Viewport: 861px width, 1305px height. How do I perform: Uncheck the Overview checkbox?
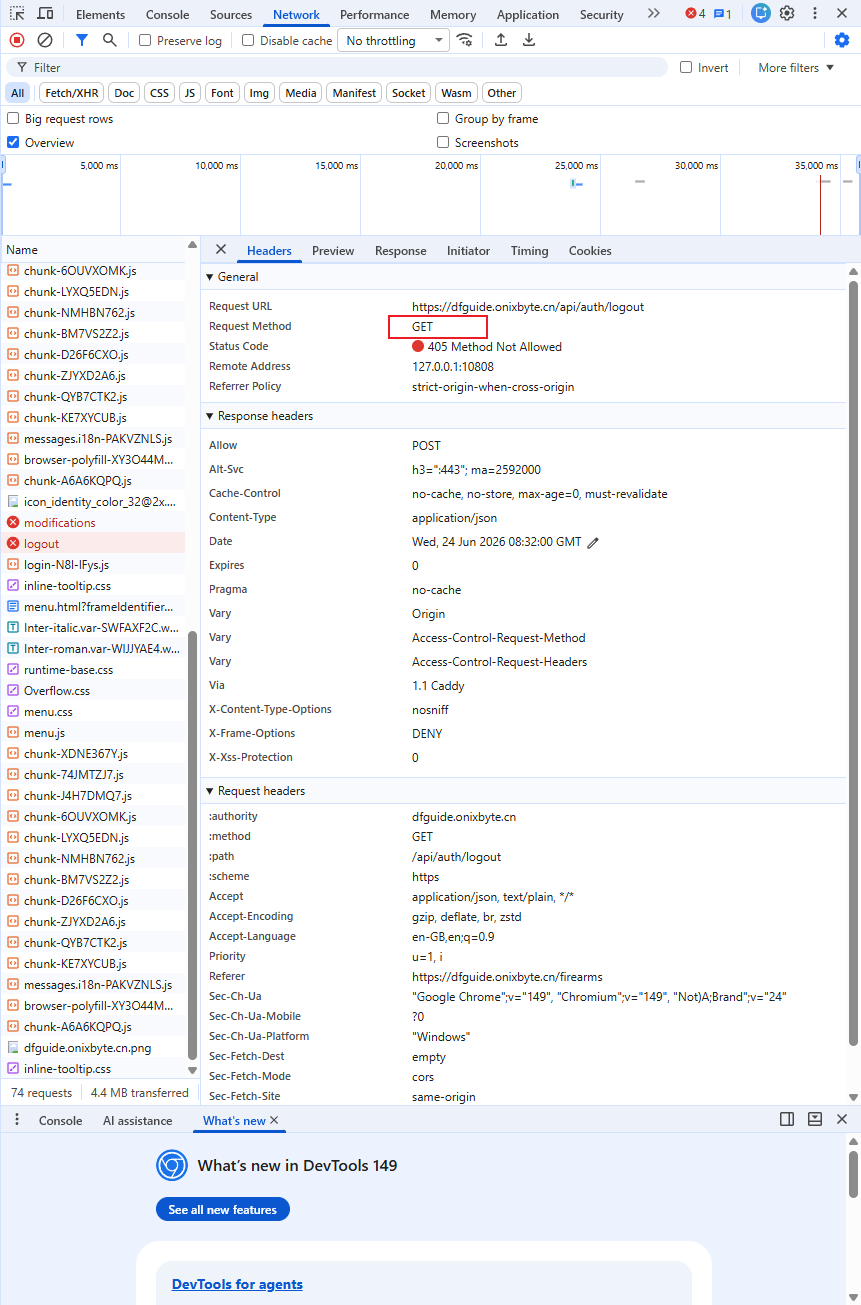(13, 142)
